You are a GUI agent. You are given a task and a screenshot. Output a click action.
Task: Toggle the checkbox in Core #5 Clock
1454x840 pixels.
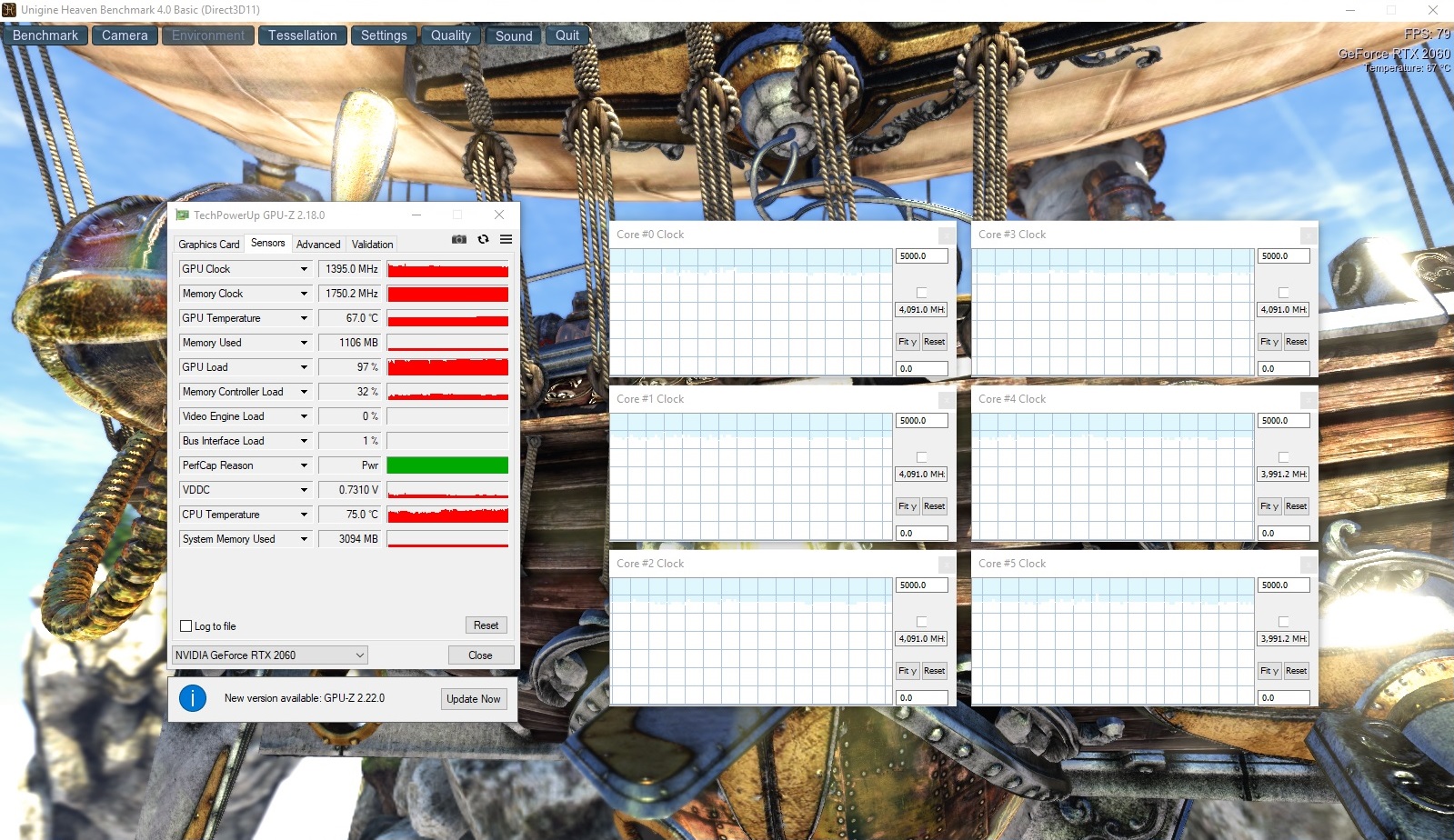1284,622
